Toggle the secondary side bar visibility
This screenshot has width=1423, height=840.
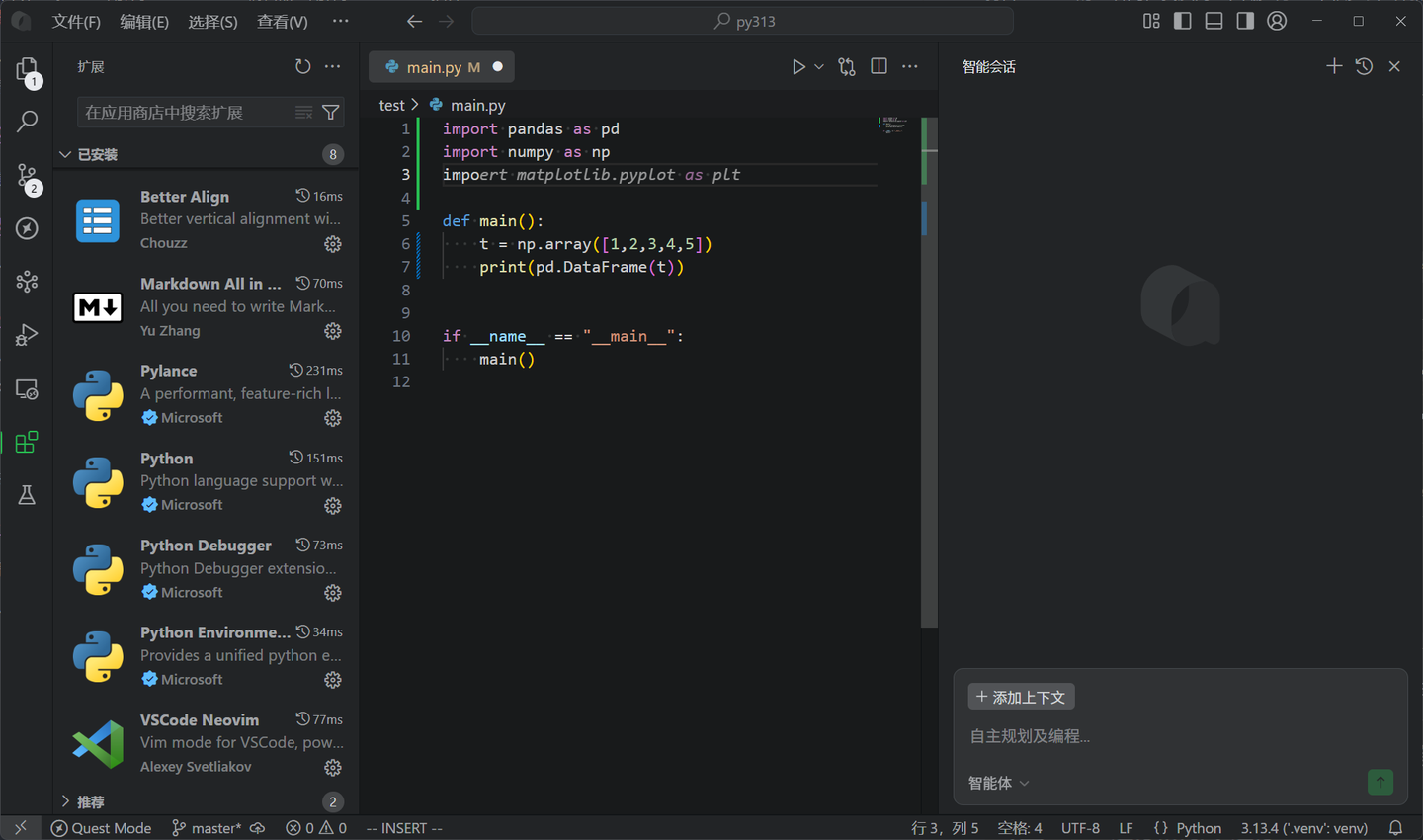[1245, 21]
